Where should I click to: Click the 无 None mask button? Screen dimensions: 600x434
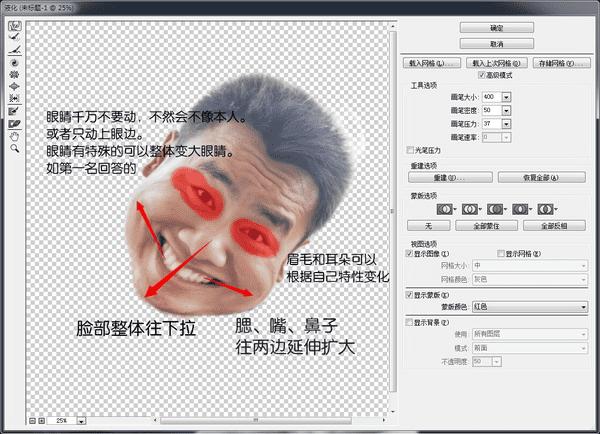click(x=428, y=226)
